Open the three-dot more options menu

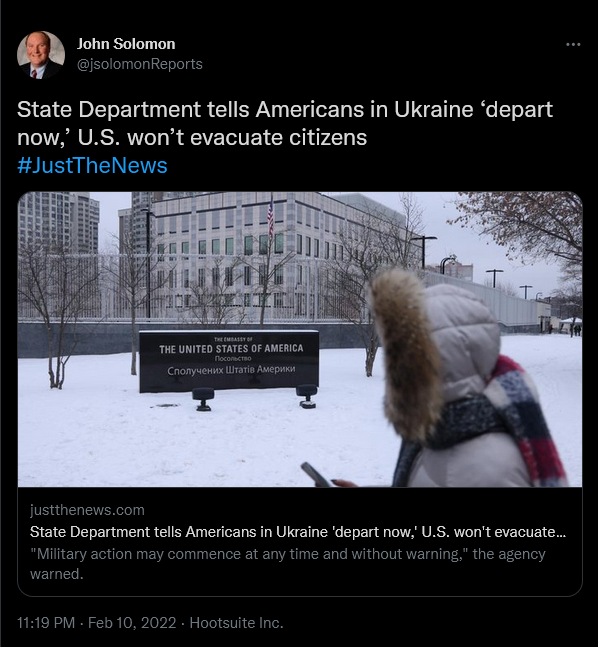(x=573, y=44)
